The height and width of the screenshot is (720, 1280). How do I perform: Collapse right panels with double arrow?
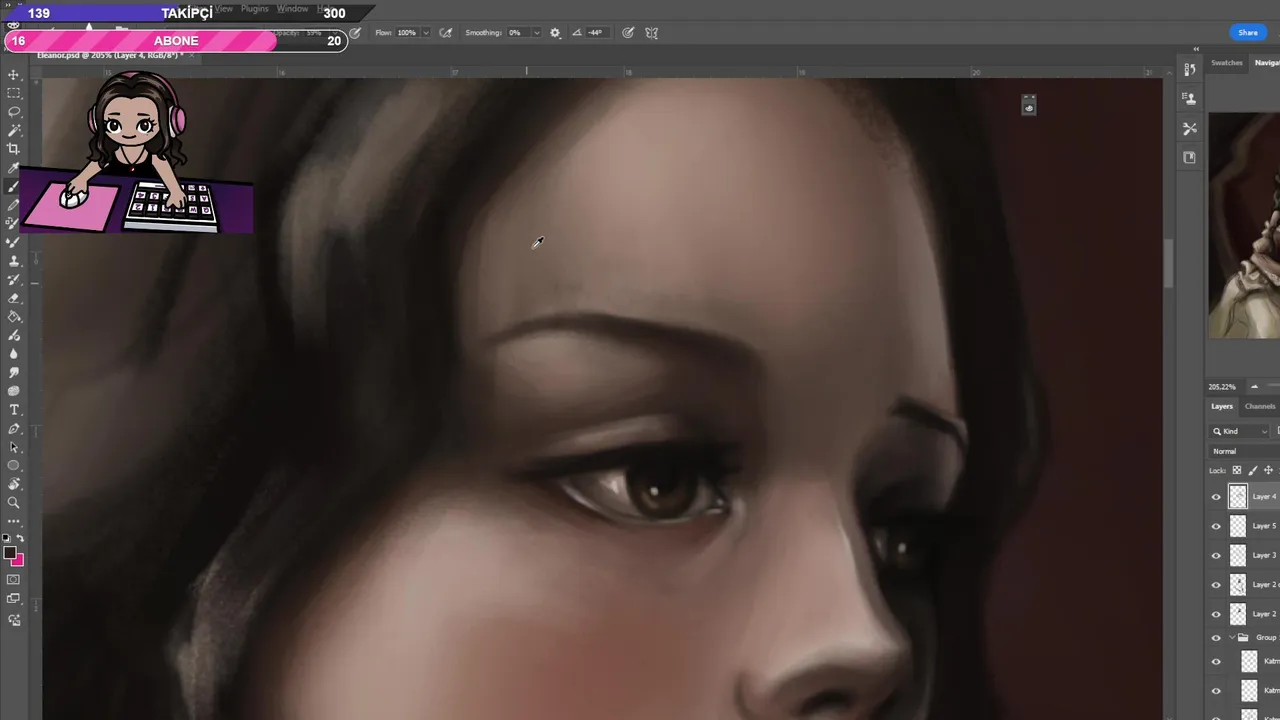(1196, 49)
